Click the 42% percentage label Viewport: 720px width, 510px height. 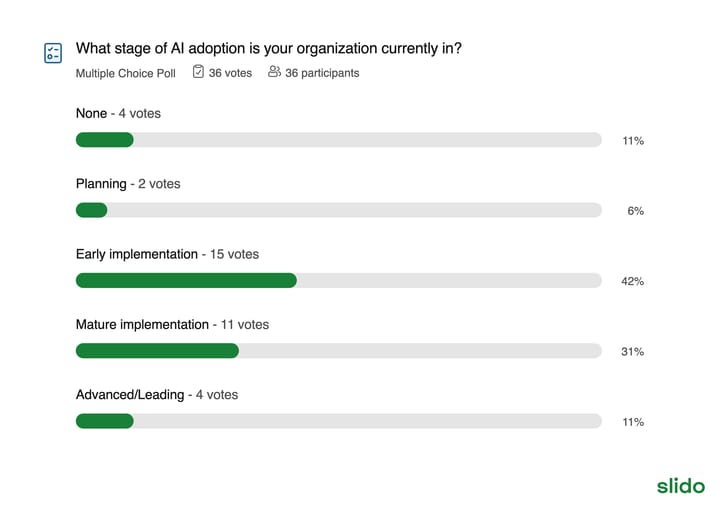[632, 281]
